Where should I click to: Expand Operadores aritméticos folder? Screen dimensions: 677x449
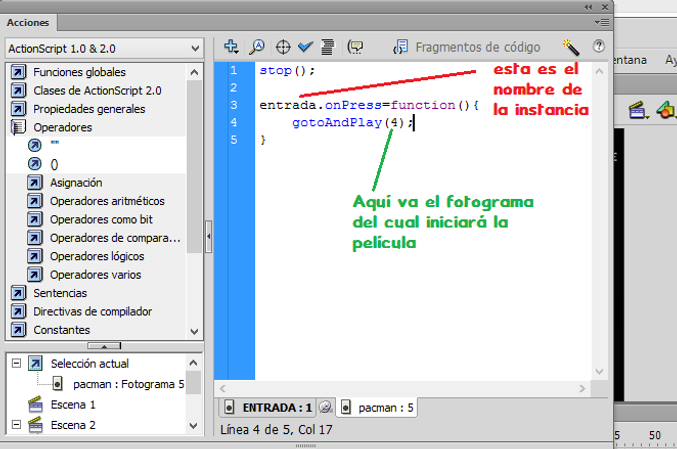(x=96, y=201)
